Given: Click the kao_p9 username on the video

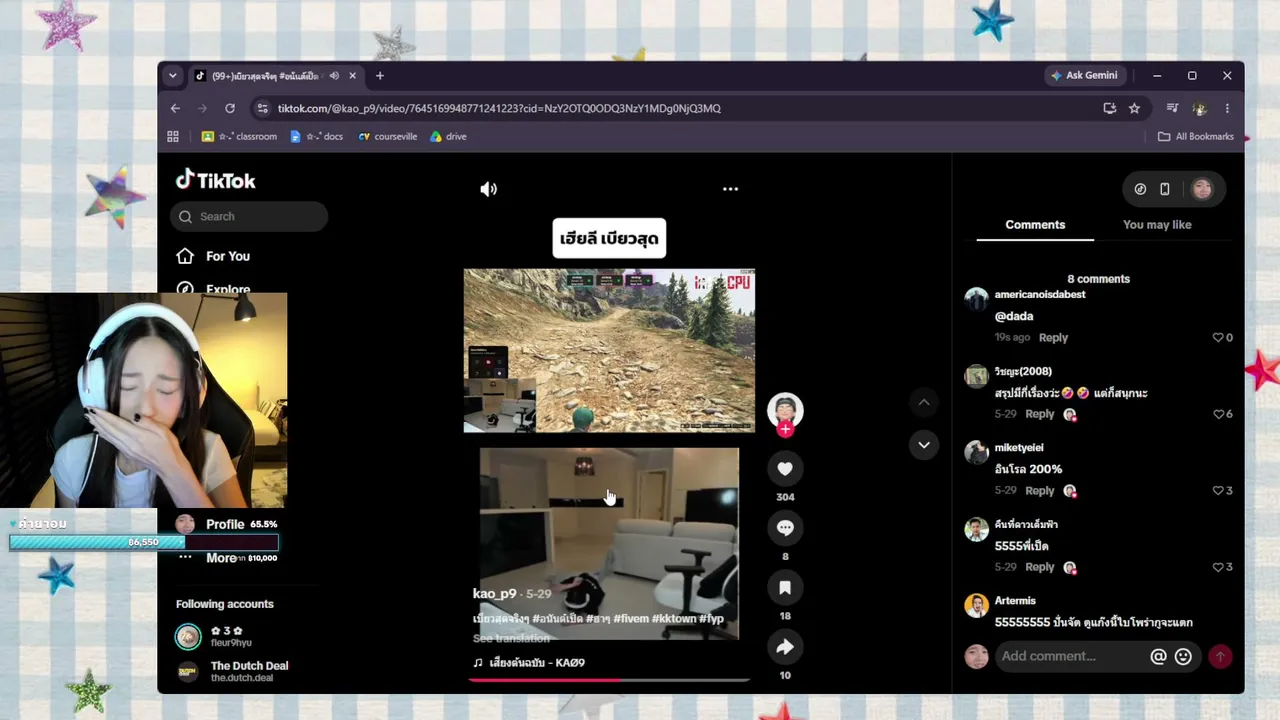Looking at the screenshot, I should [x=495, y=594].
